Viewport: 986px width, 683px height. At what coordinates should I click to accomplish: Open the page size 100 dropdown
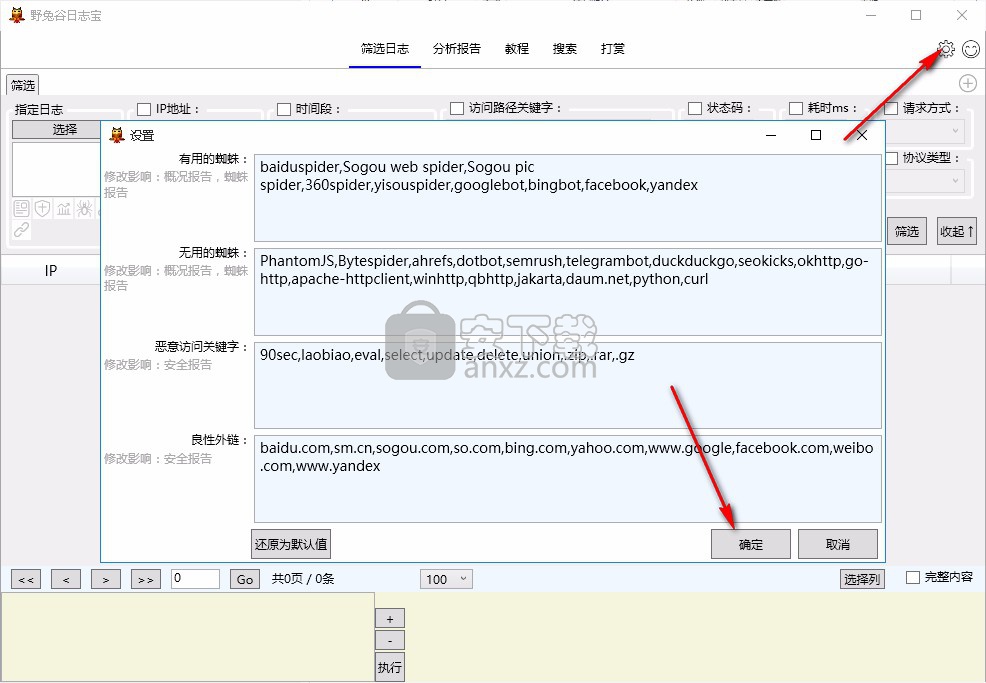(x=446, y=579)
